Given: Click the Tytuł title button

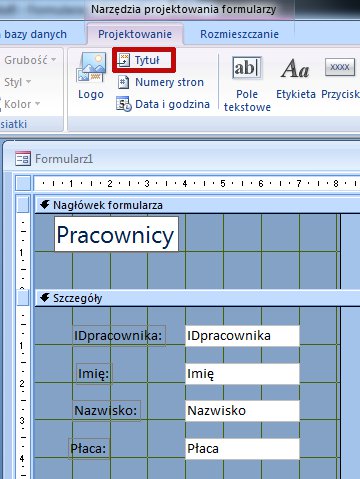Looking at the screenshot, I should pyautogui.click(x=144, y=60).
